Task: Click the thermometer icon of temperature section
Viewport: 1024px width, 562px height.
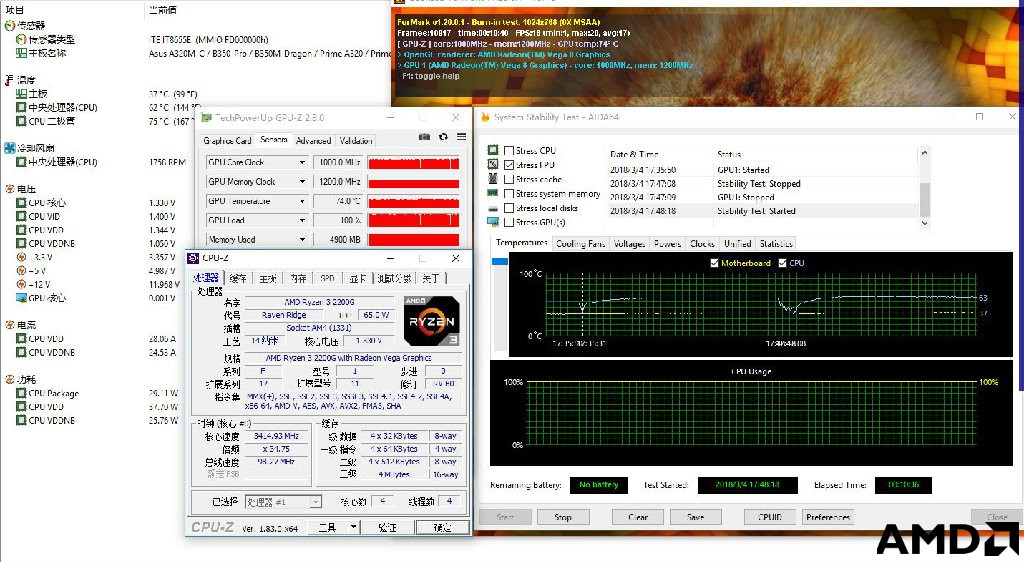Action: click(x=9, y=80)
